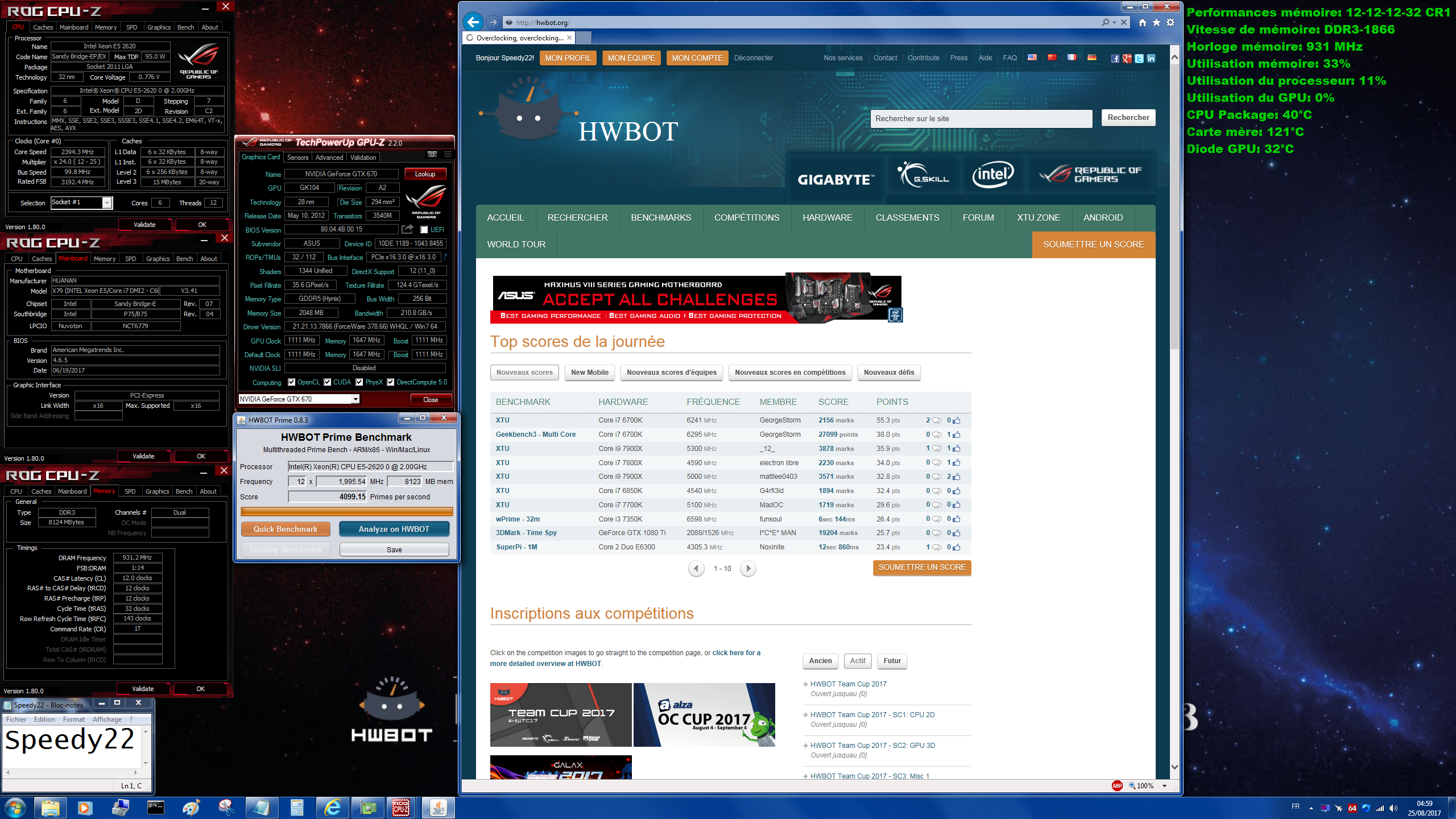Image resolution: width=1456 pixels, height=819 pixels.
Task: Open the Socket #1 selection dropdown
Action: (x=107, y=202)
